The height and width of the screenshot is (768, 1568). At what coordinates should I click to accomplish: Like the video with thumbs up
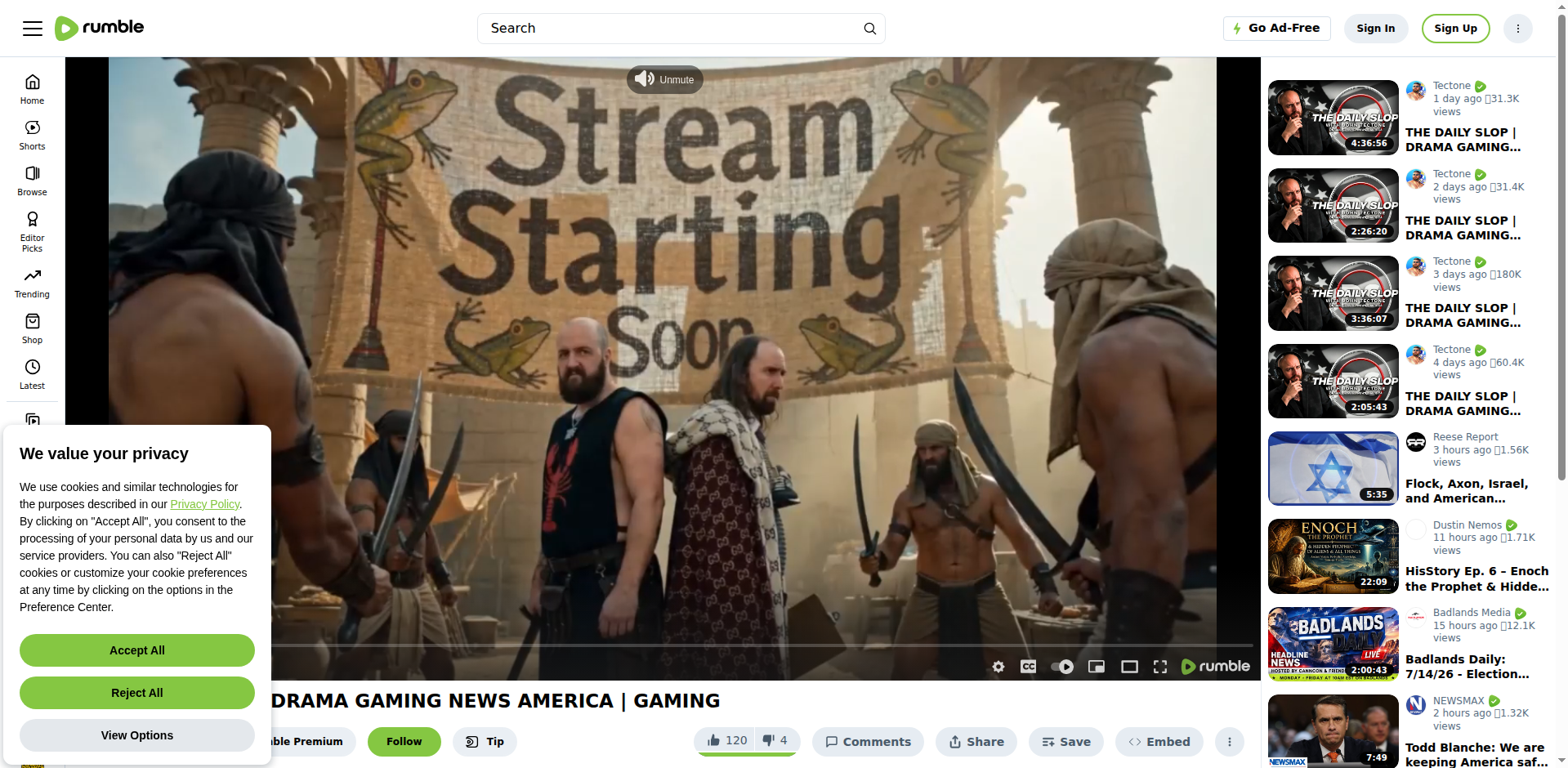click(726, 740)
